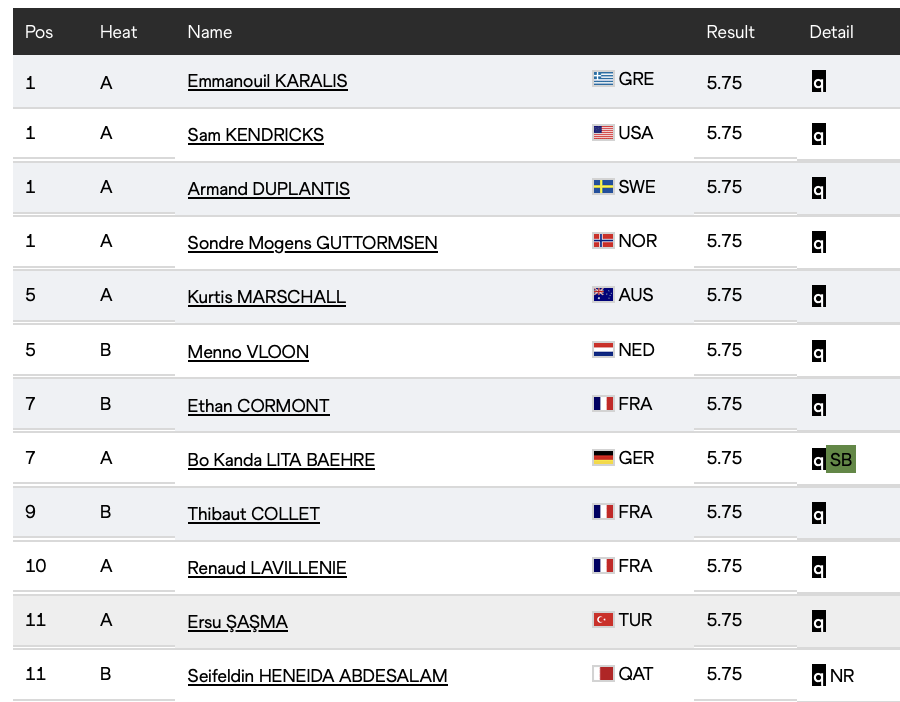Click the green SB badge
Screen dimensions: 900x702
click(841, 460)
